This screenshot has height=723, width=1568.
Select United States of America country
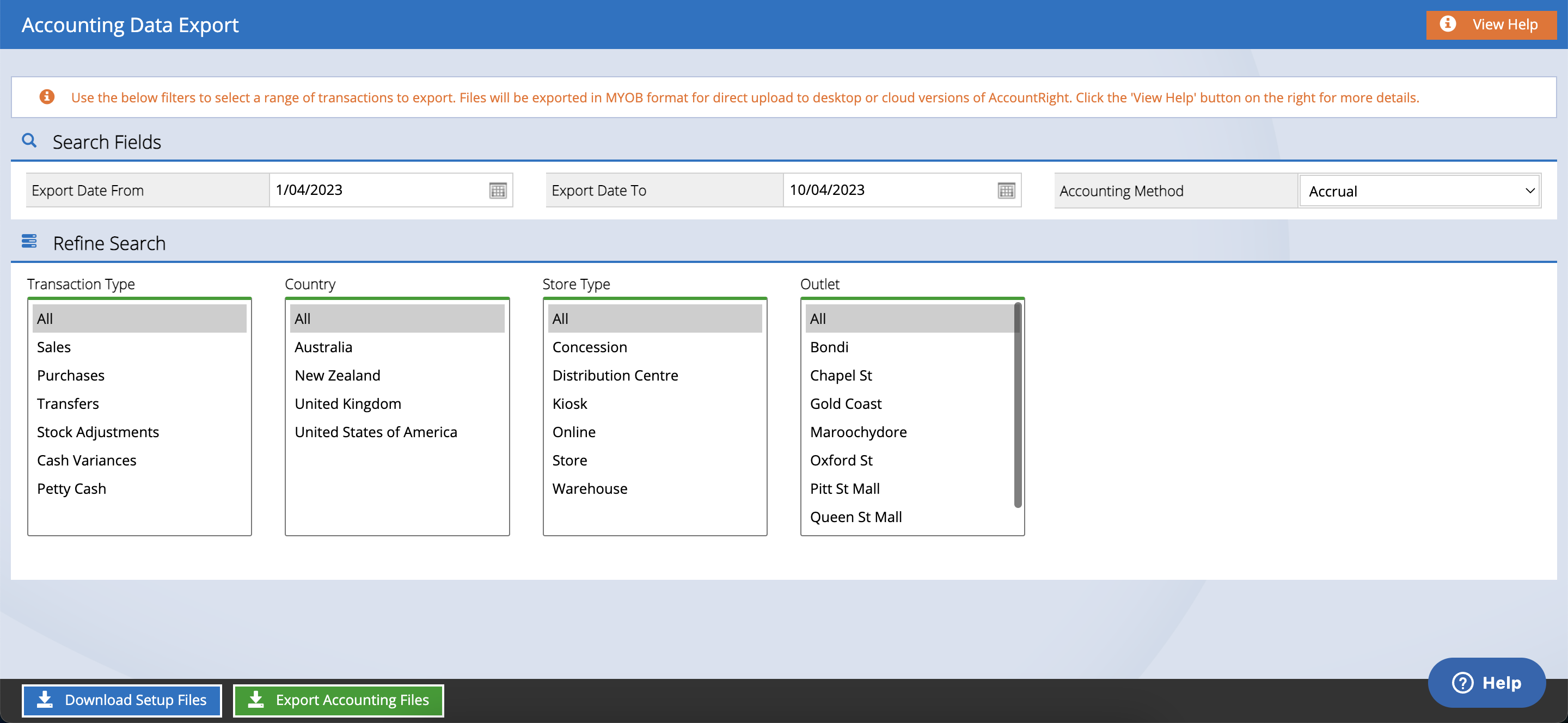click(397, 432)
